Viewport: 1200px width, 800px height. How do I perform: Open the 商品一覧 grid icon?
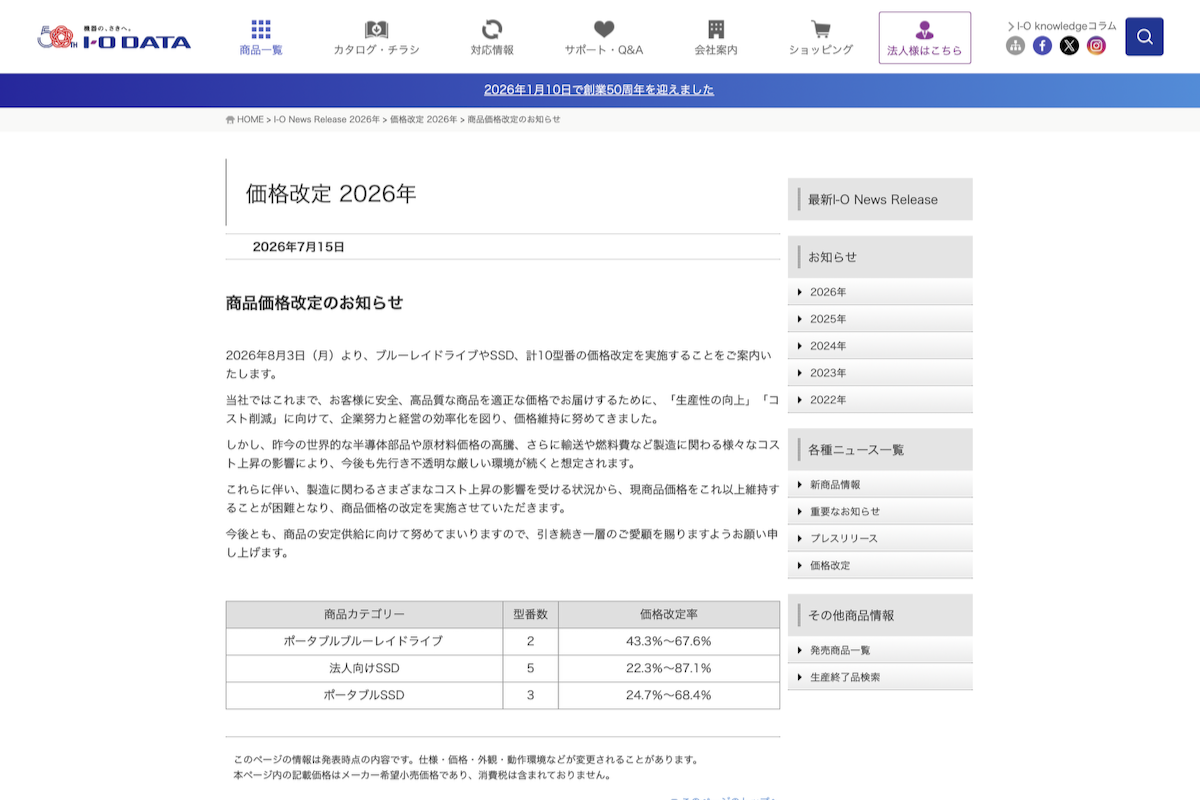pos(261,29)
